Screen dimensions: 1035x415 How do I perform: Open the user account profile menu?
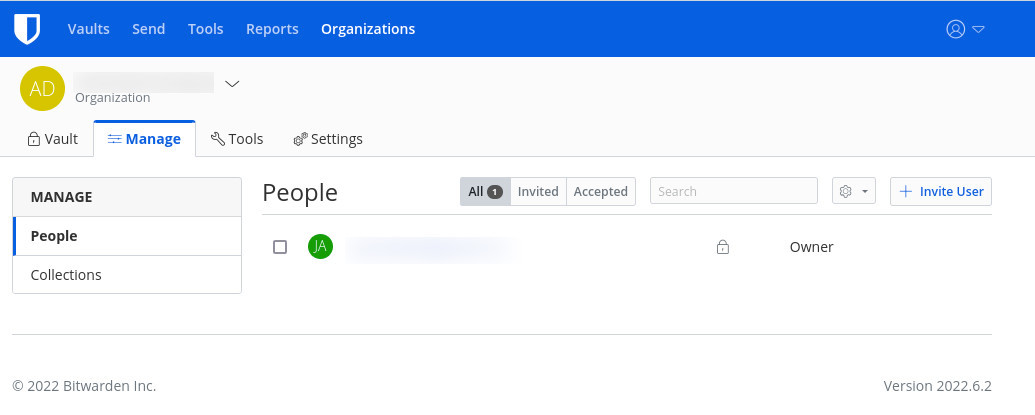click(x=965, y=29)
